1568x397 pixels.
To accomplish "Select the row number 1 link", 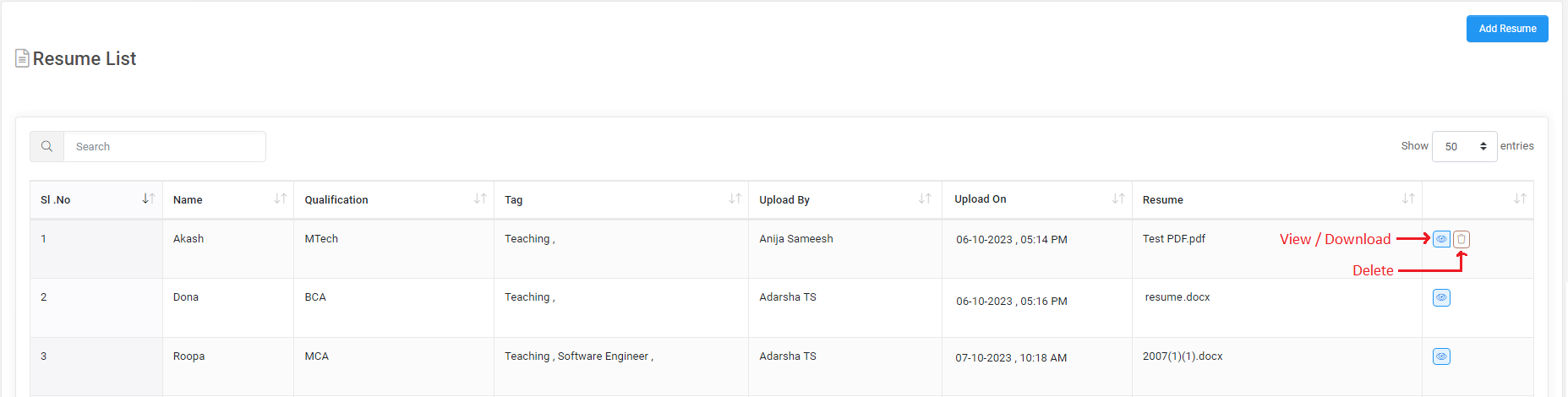I will click(x=44, y=239).
